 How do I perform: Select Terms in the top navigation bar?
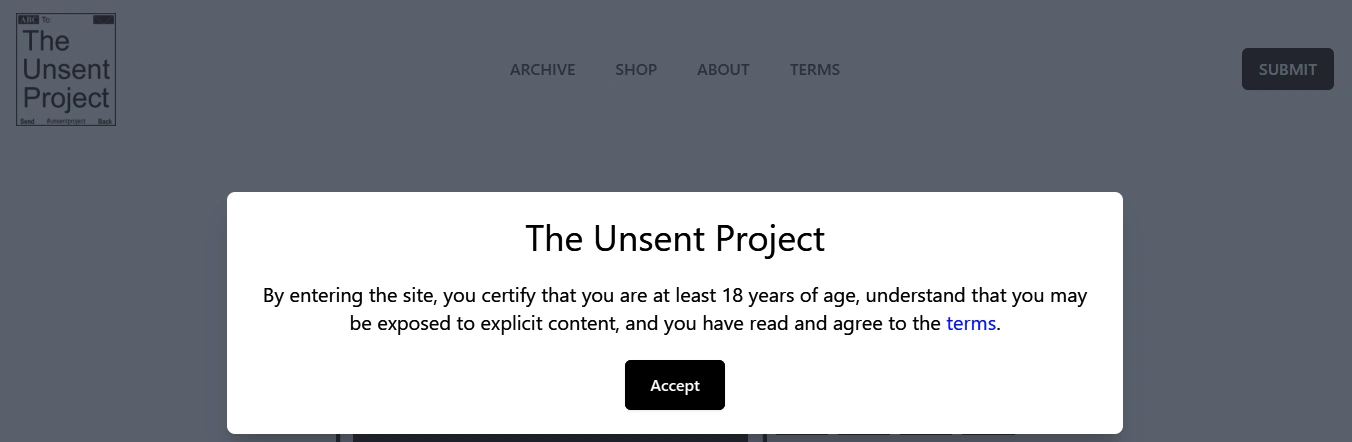(815, 69)
